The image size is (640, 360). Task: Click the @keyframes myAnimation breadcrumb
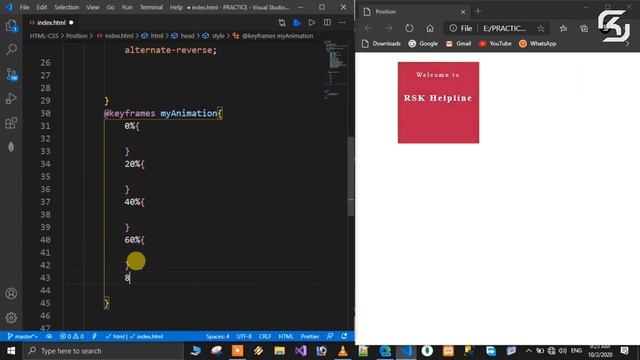[x=273, y=36]
